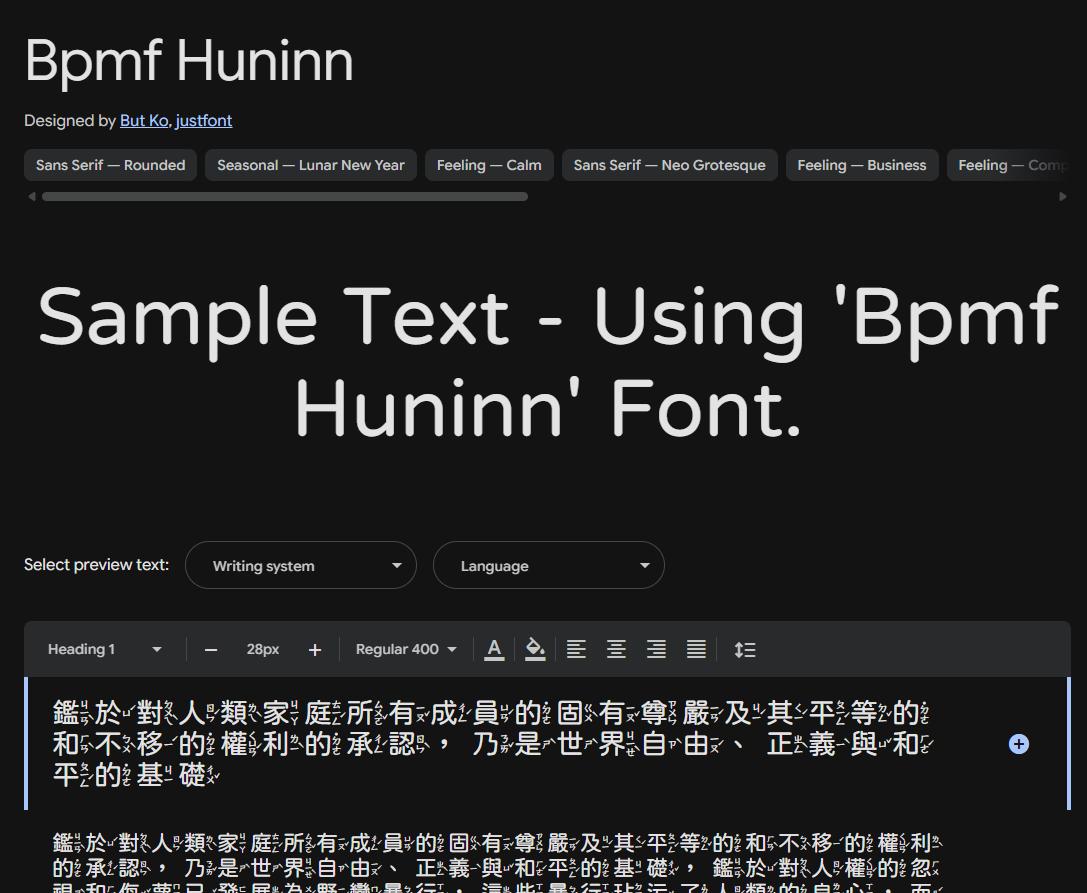Select the Sans Serif — Neo Grotesque tag
The height and width of the screenshot is (893, 1087).
(670, 165)
